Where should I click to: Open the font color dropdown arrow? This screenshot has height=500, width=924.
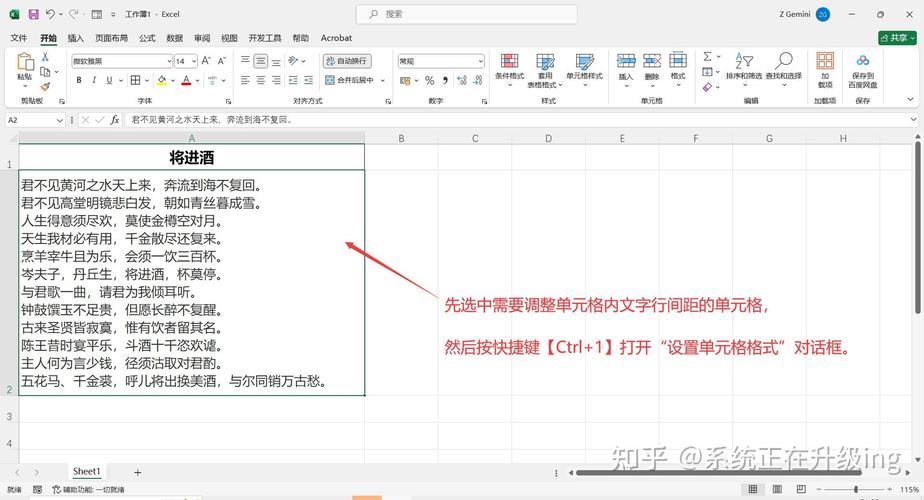197,80
